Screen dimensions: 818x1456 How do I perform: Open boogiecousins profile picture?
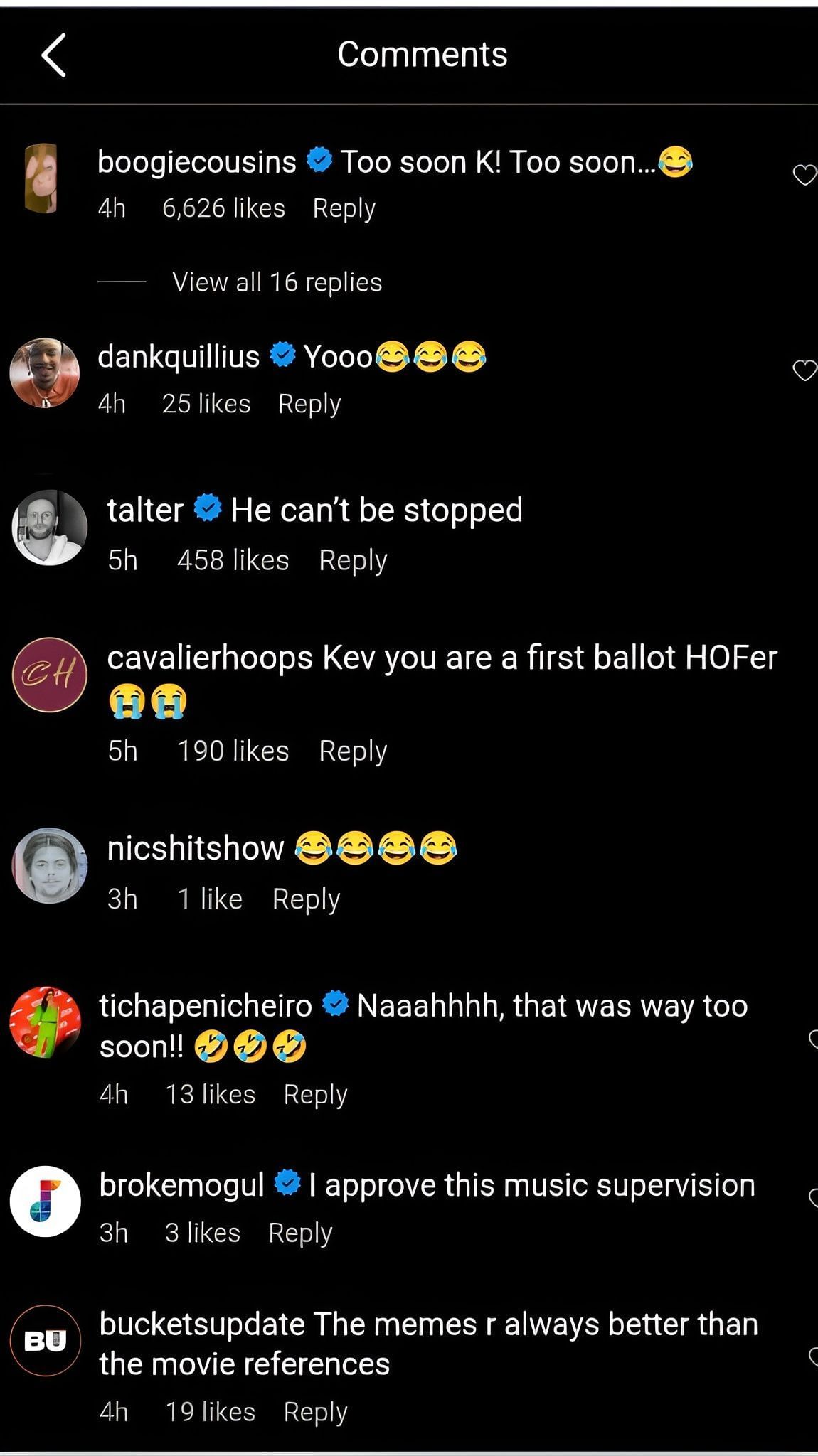(41, 178)
